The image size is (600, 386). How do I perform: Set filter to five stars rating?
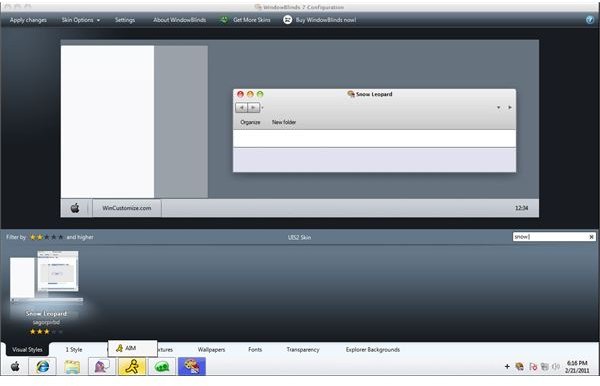tap(60, 237)
